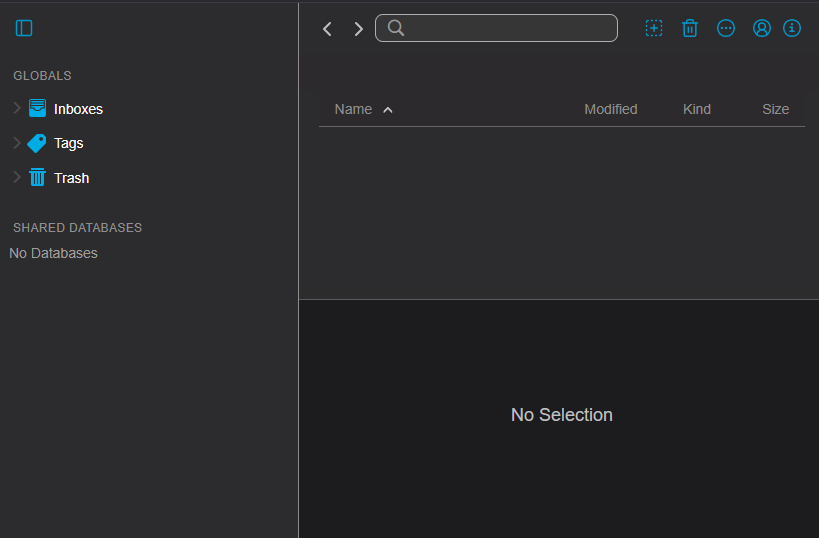Image resolution: width=819 pixels, height=538 pixels.
Task: Toggle the sidebar panel icon
Action: pyautogui.click(x=24, y=28)
